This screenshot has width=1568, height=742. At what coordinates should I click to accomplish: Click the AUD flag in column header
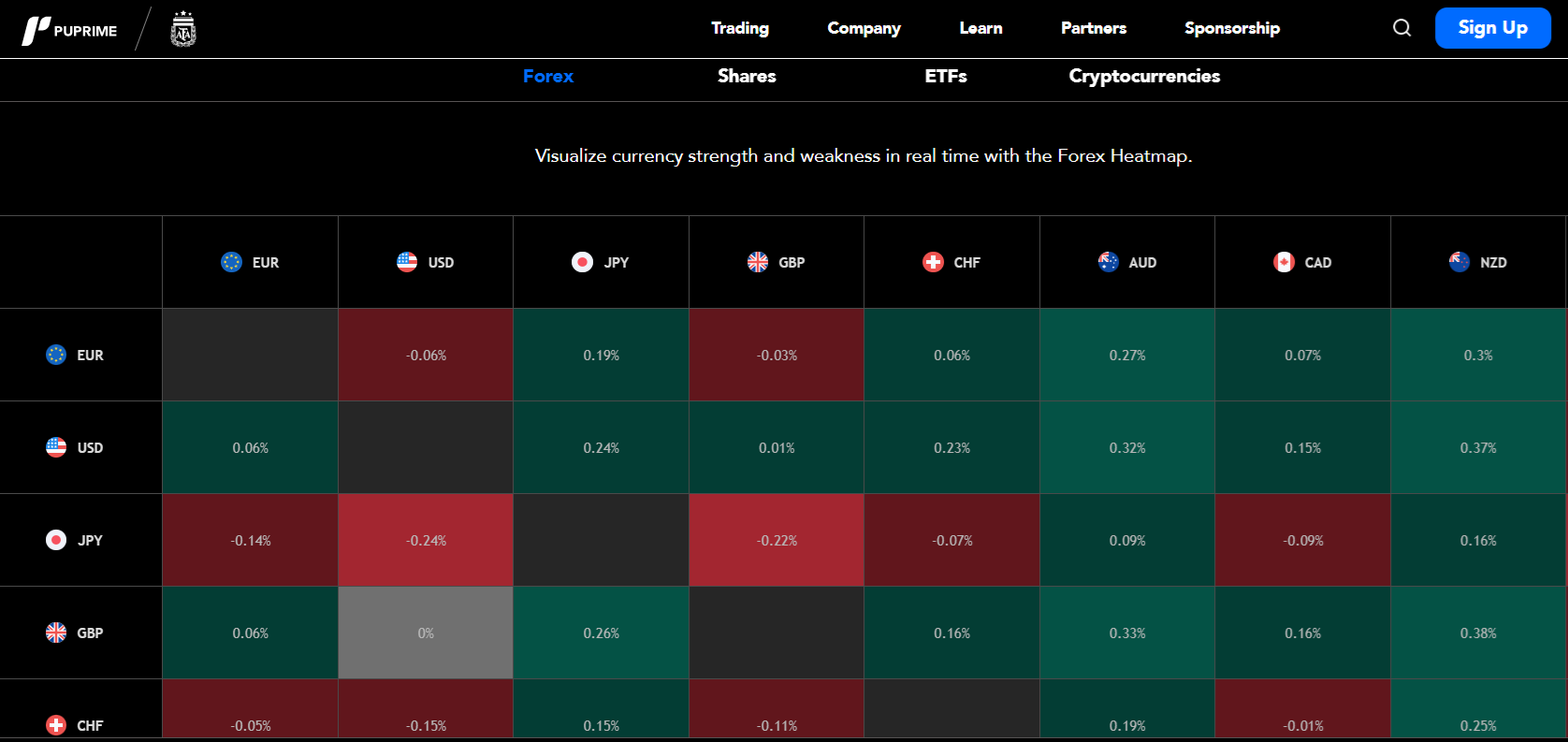click(x=1109, y=262)
